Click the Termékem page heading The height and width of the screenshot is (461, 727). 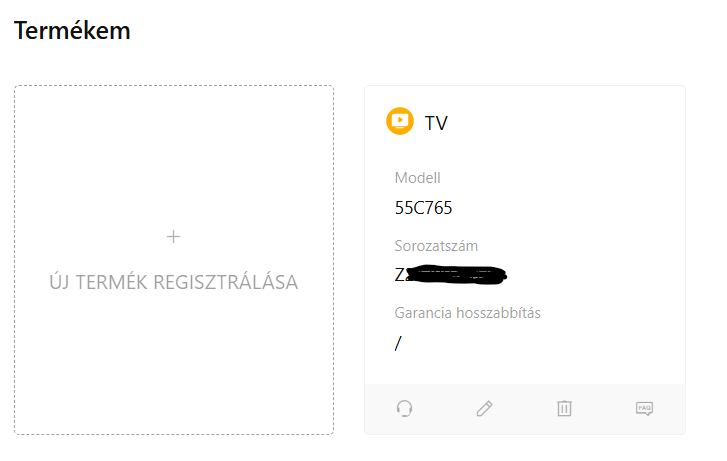pyautogui.click(x=72, y=31)
